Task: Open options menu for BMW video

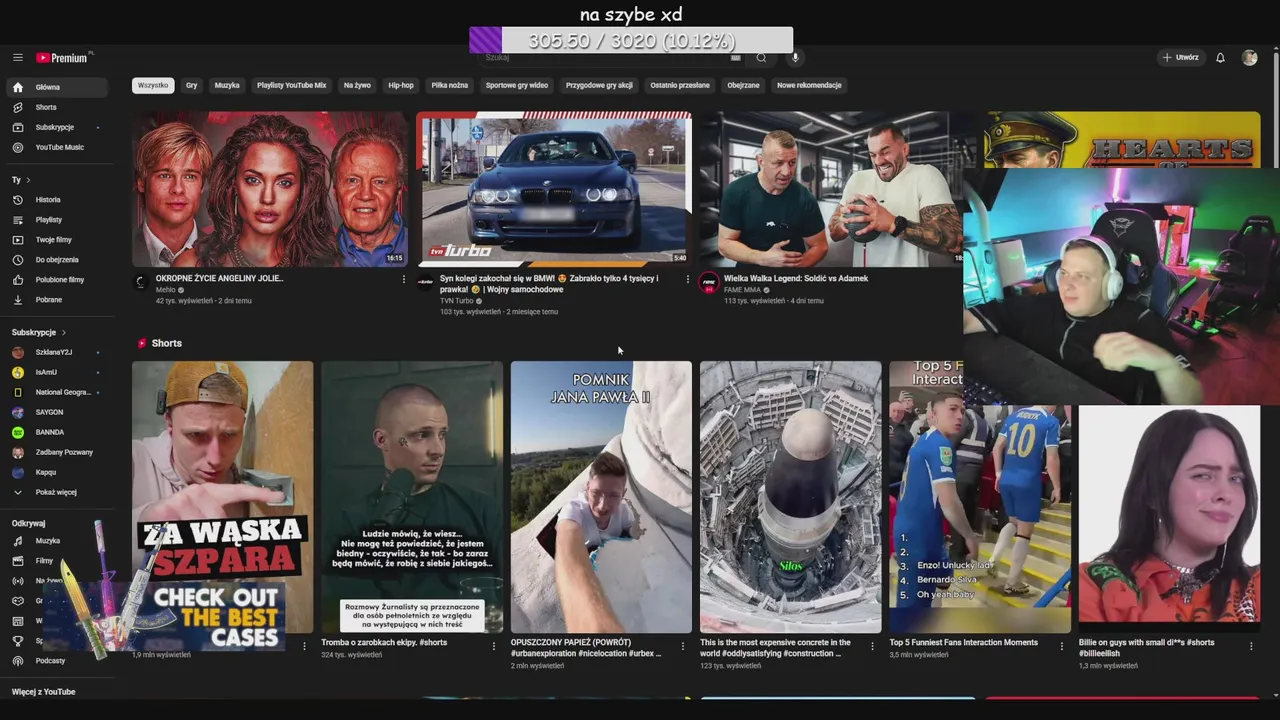Action: point(687,279)
